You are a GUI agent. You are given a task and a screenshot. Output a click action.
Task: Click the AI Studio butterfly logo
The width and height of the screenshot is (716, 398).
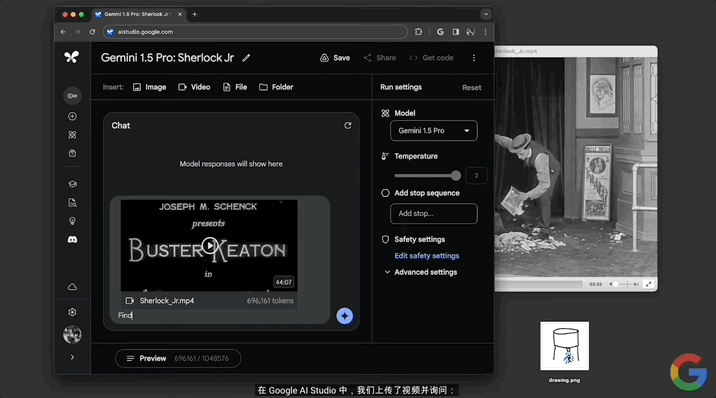click(x=72, y=57)
